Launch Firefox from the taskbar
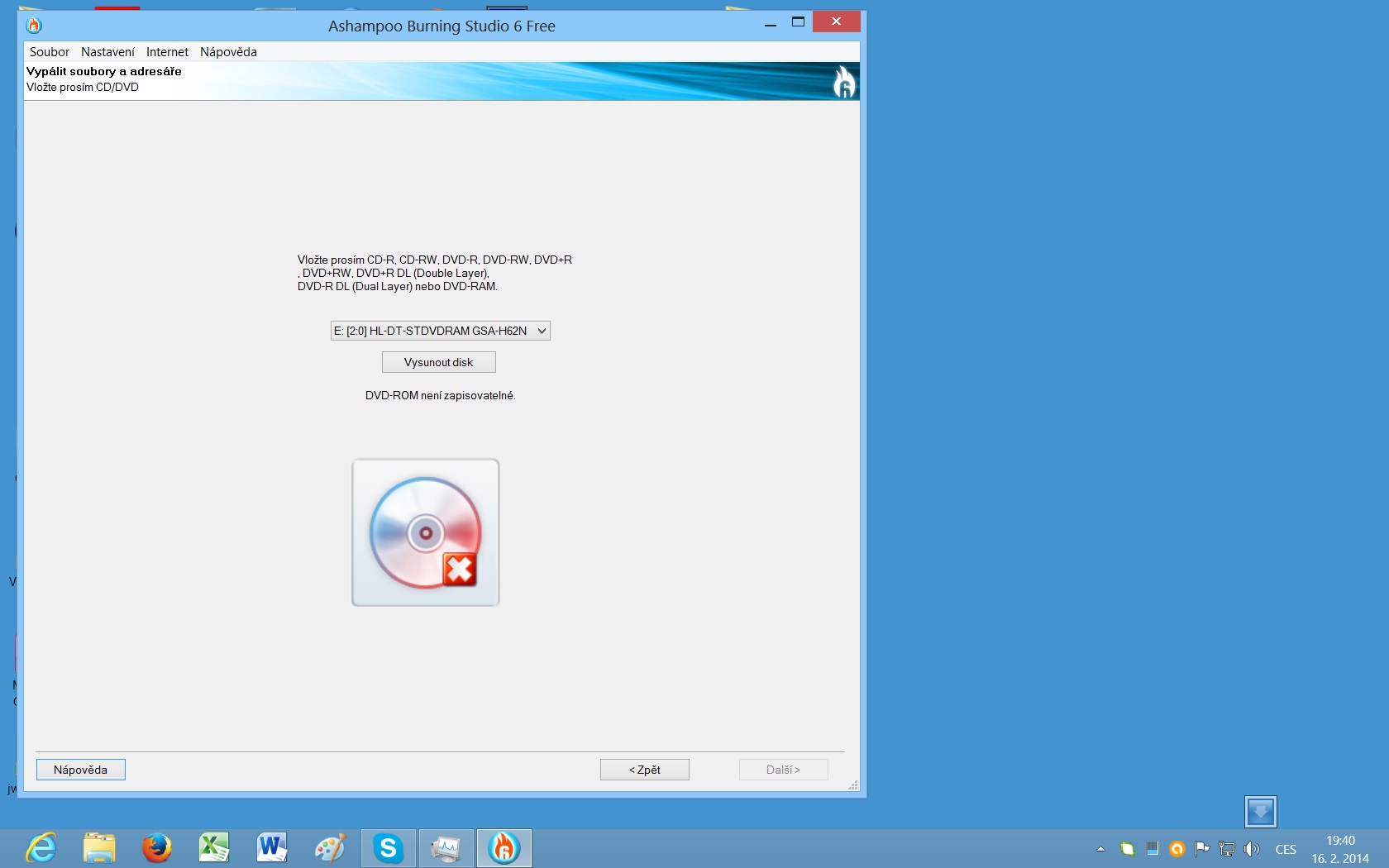Viewport: 1389px width, 868px height. 156,848
